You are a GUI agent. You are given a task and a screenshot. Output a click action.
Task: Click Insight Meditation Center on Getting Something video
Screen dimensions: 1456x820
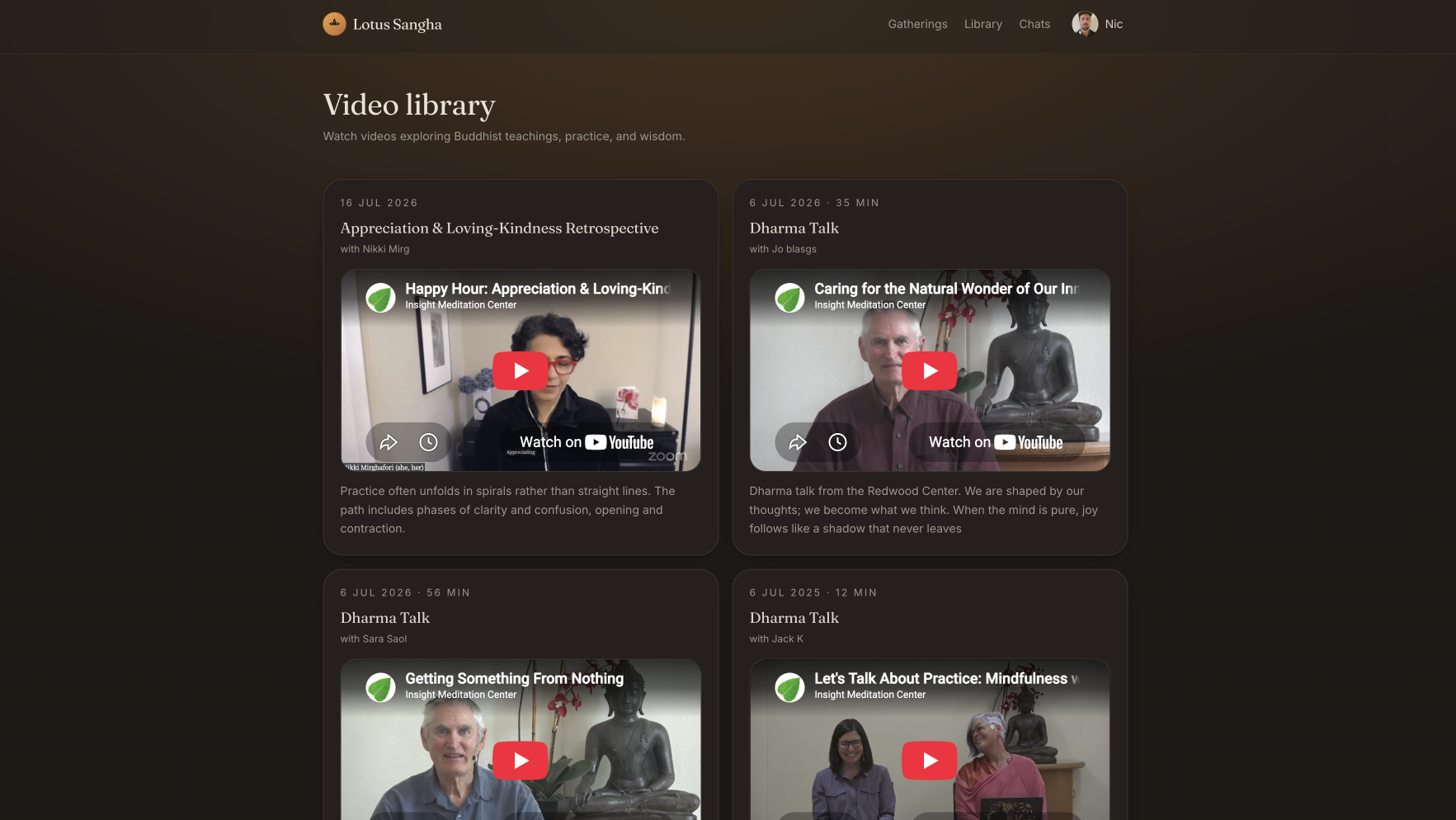point(460,695)
